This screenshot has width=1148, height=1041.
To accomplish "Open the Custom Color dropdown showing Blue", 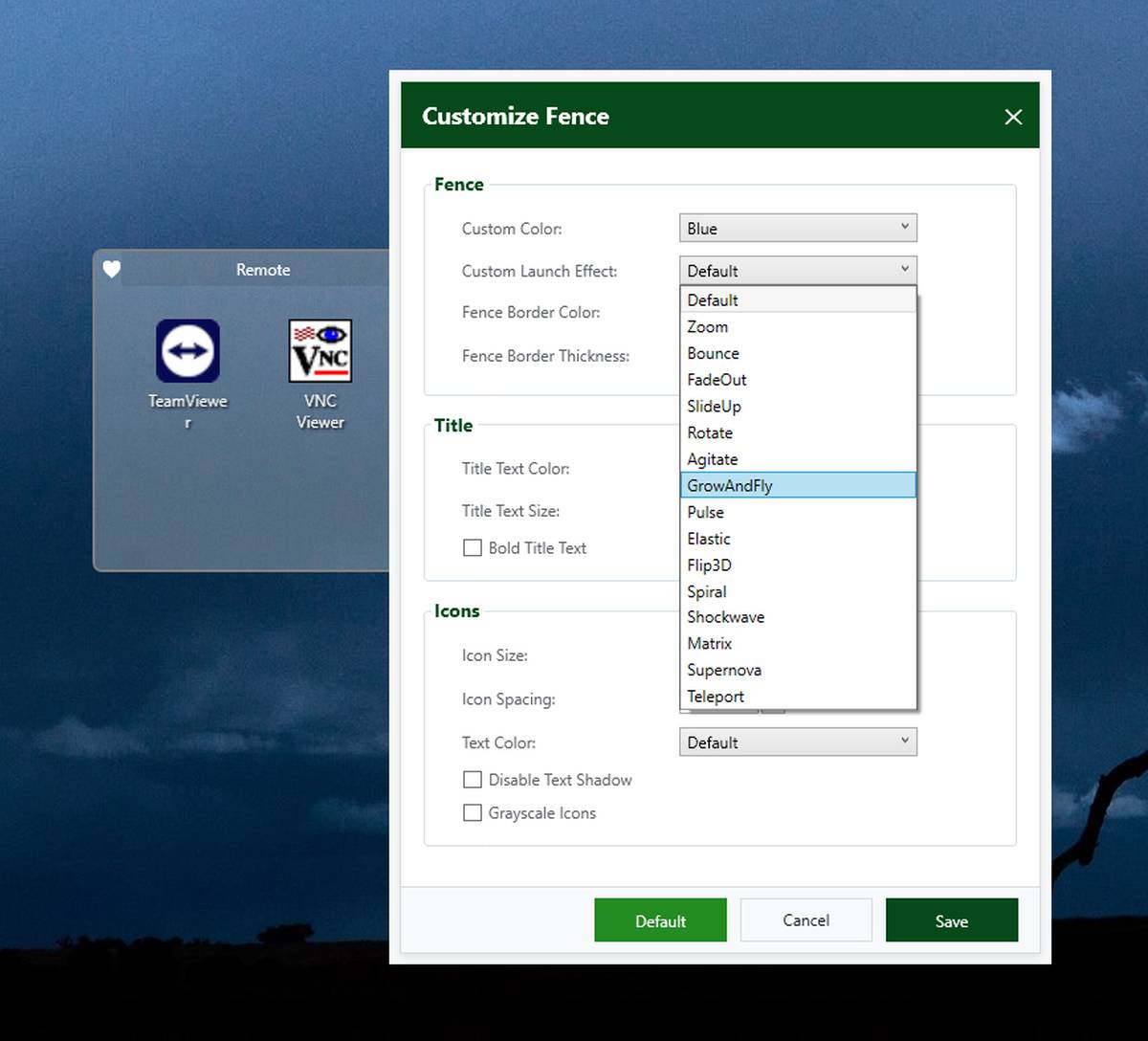I will (798, 229).
